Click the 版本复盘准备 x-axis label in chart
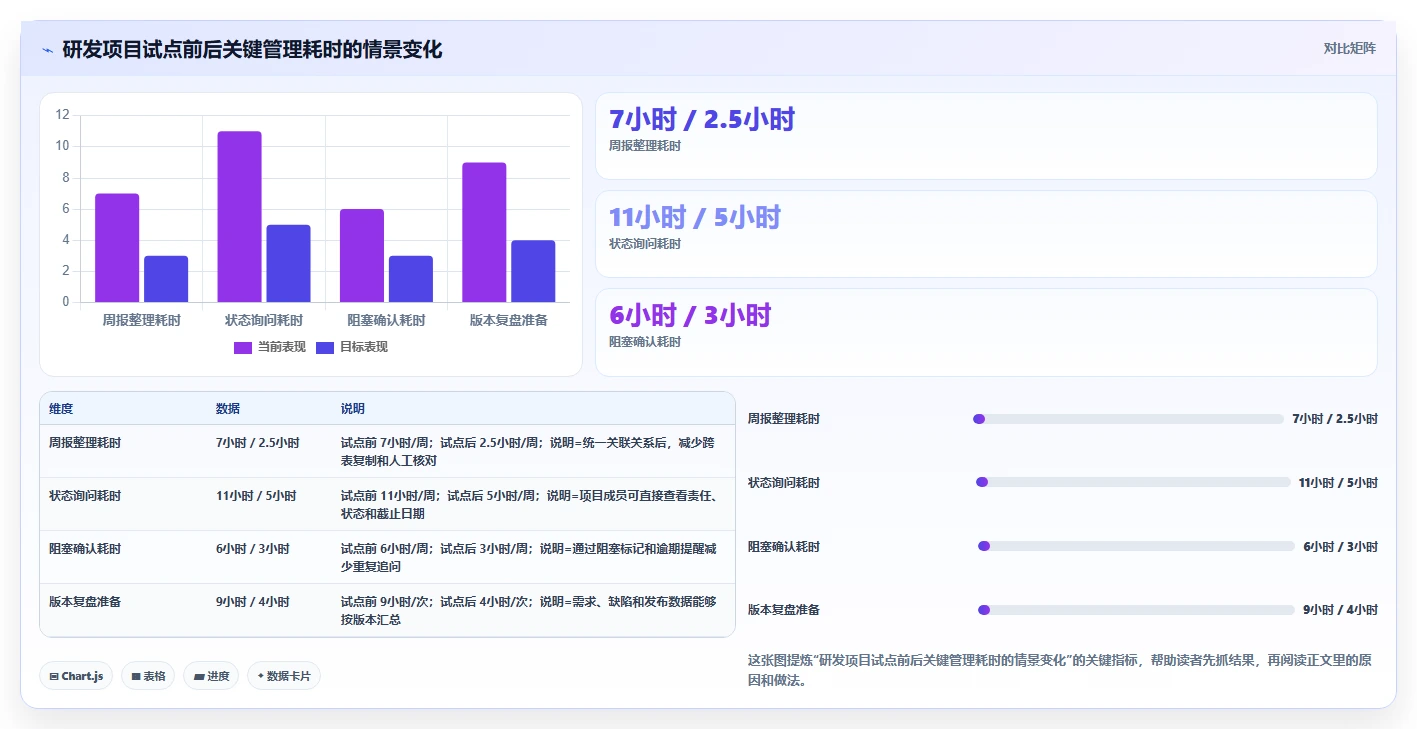The height and width of the screenshot is (729, 1417). pyautogui.click(x=509, y=320)
